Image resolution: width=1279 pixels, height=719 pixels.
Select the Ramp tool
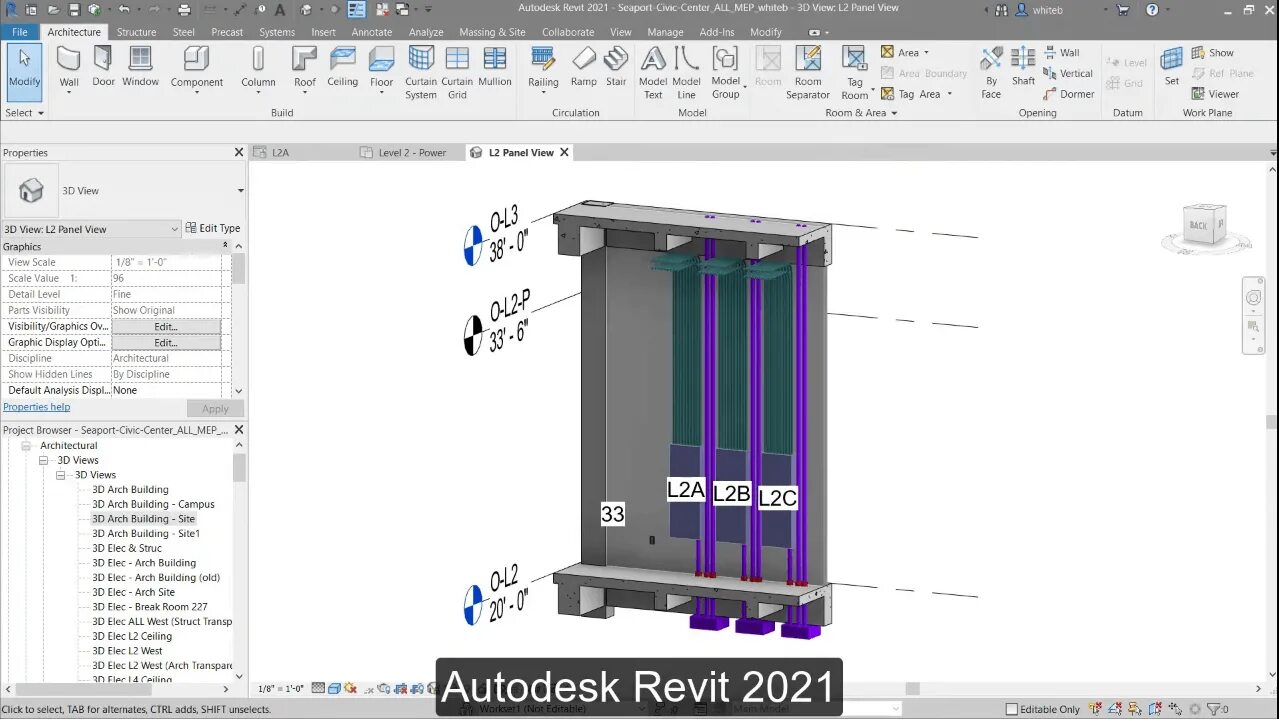click(584, 66)
